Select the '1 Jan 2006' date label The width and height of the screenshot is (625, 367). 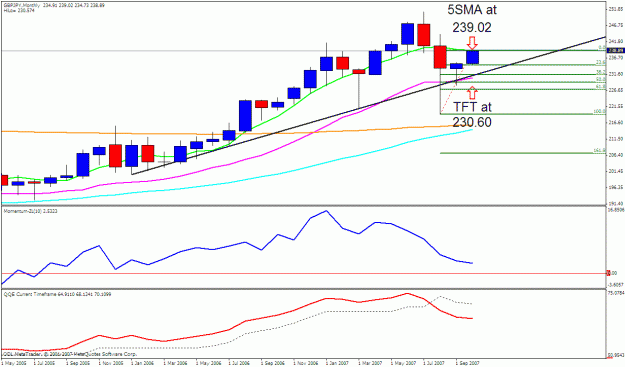point(143,363)
